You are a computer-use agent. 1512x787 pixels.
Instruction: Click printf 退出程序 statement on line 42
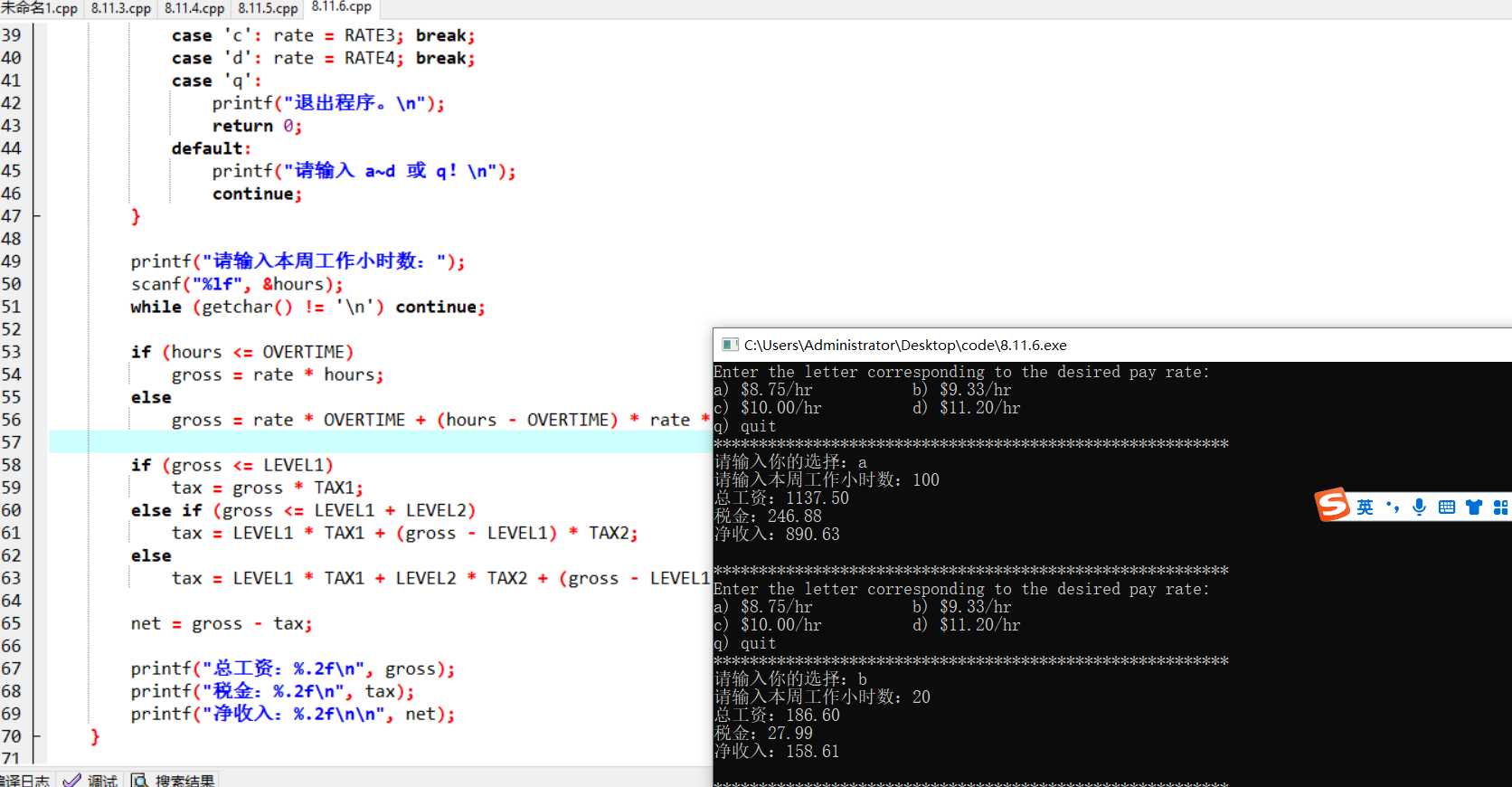pos(328,103)
